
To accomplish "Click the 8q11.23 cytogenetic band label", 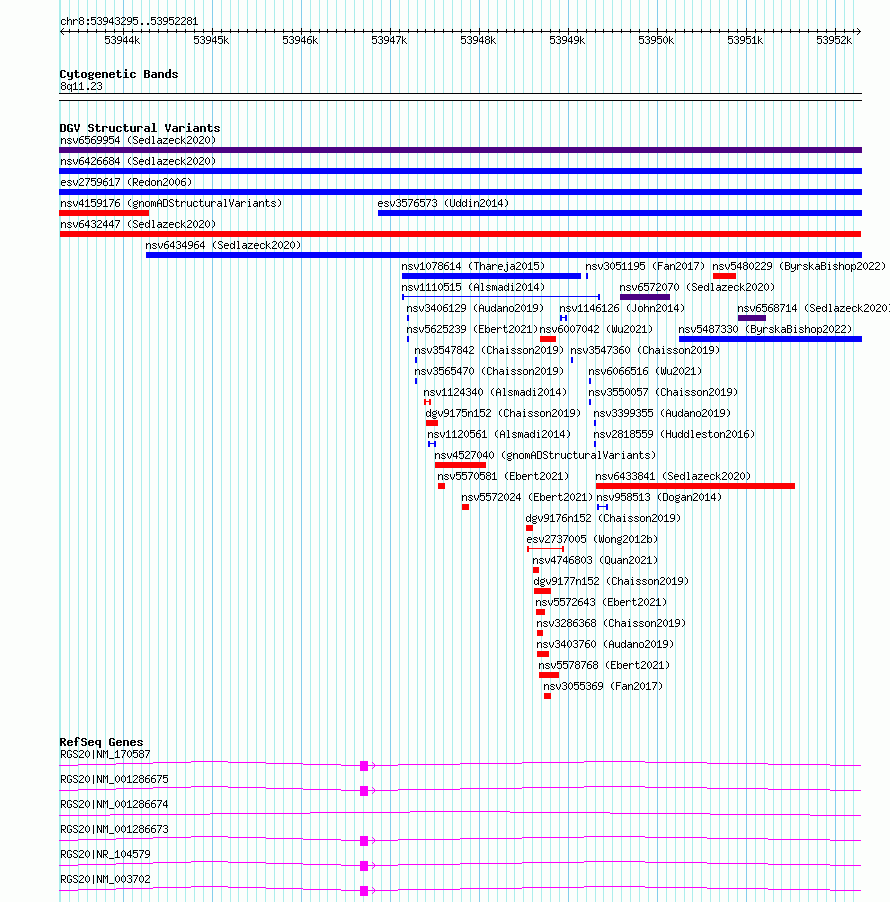I will point(81,86).
